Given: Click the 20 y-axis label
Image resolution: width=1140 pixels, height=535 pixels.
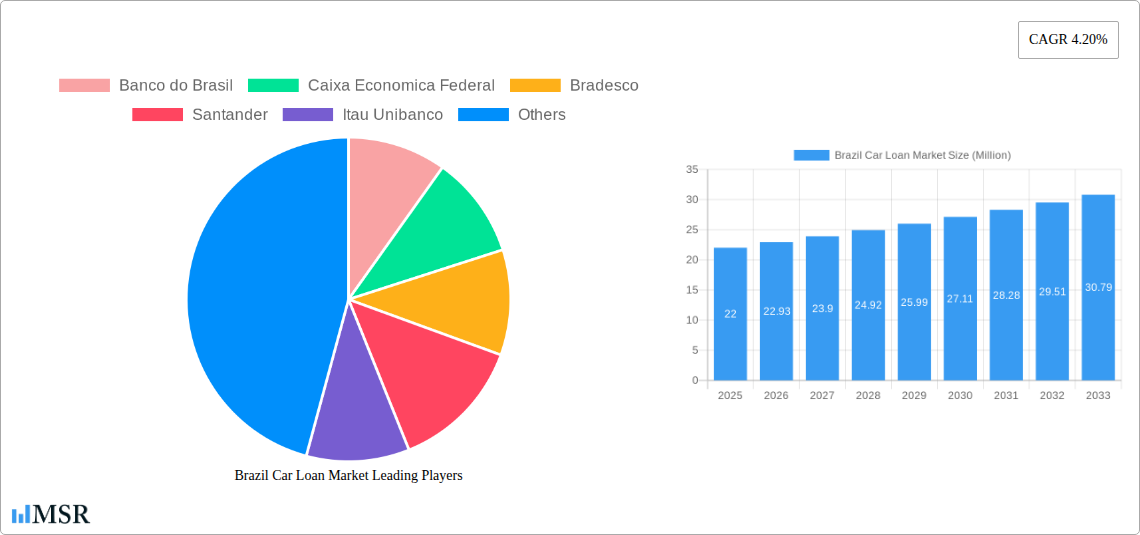Looking at the screenshot, I should point(692,260).
